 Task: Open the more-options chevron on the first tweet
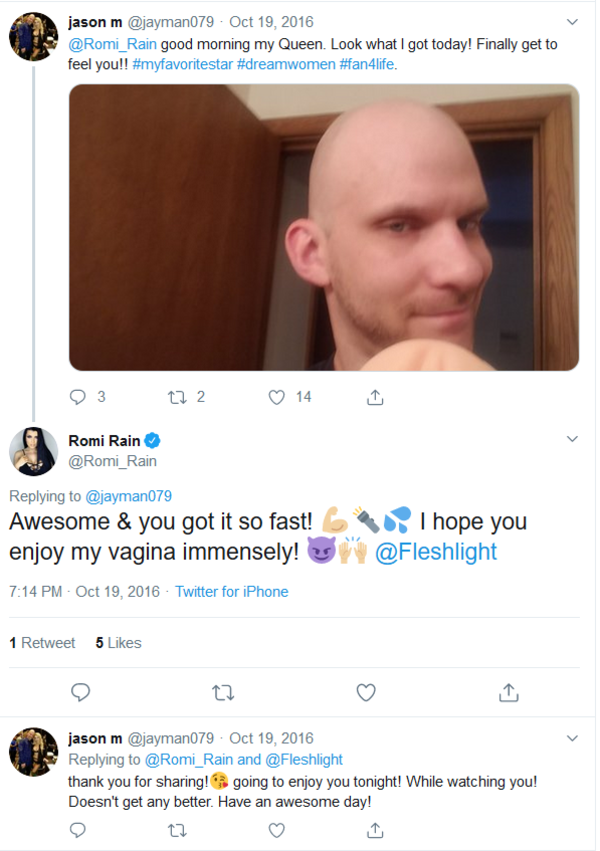[x=572, y=21]
